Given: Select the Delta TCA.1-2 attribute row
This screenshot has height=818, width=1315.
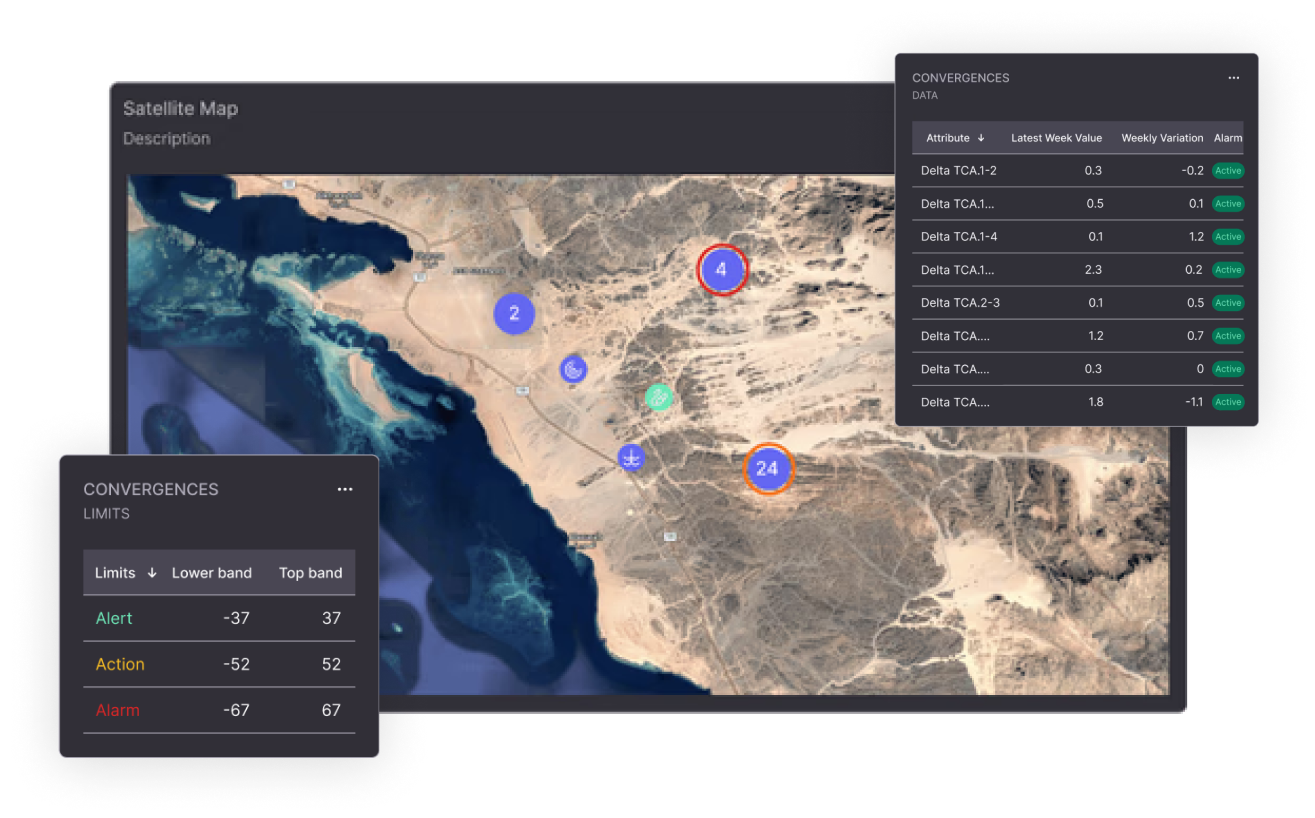Looking at the screenshot, I should click(958, 171).
